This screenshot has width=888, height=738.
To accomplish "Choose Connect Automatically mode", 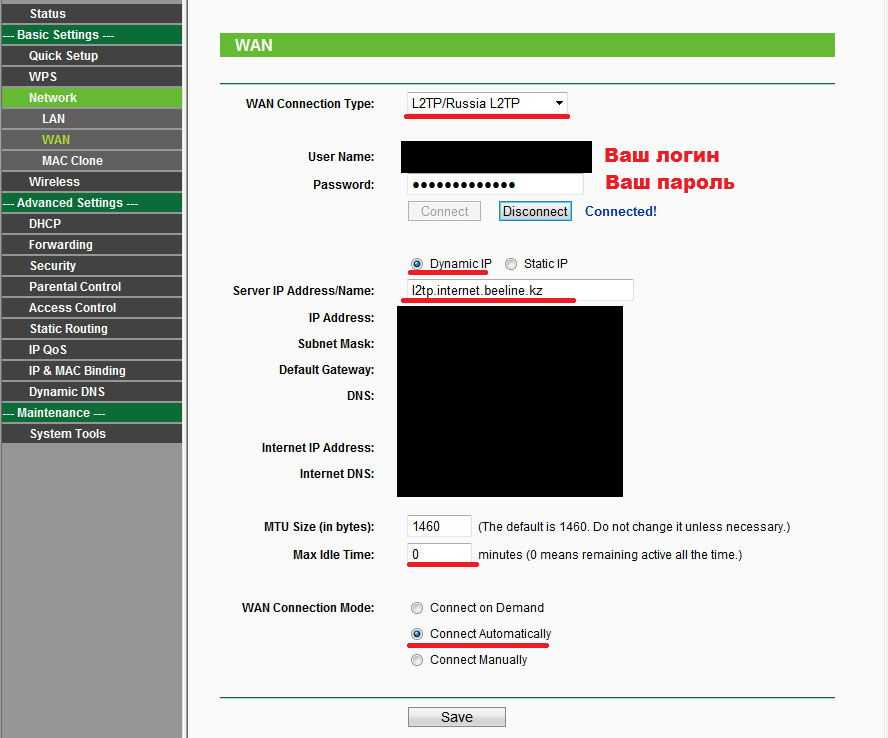I will coord(417,634).
